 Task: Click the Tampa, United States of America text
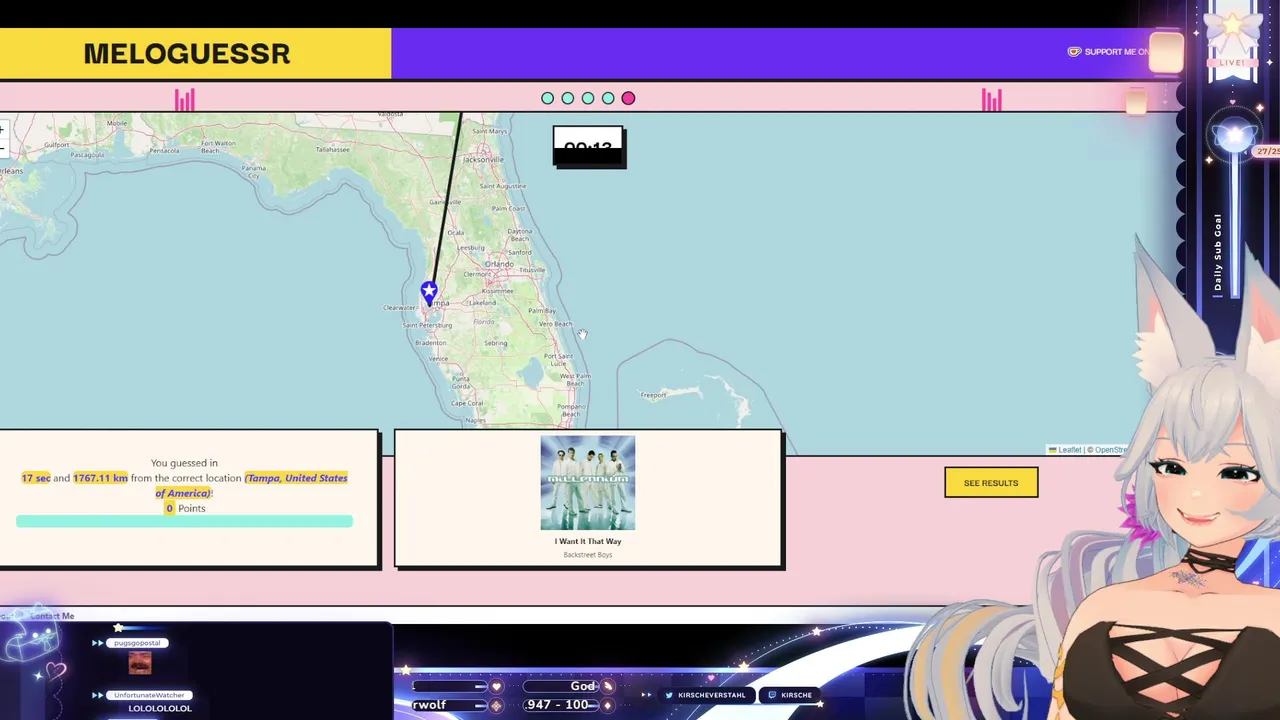click(251, 485)
